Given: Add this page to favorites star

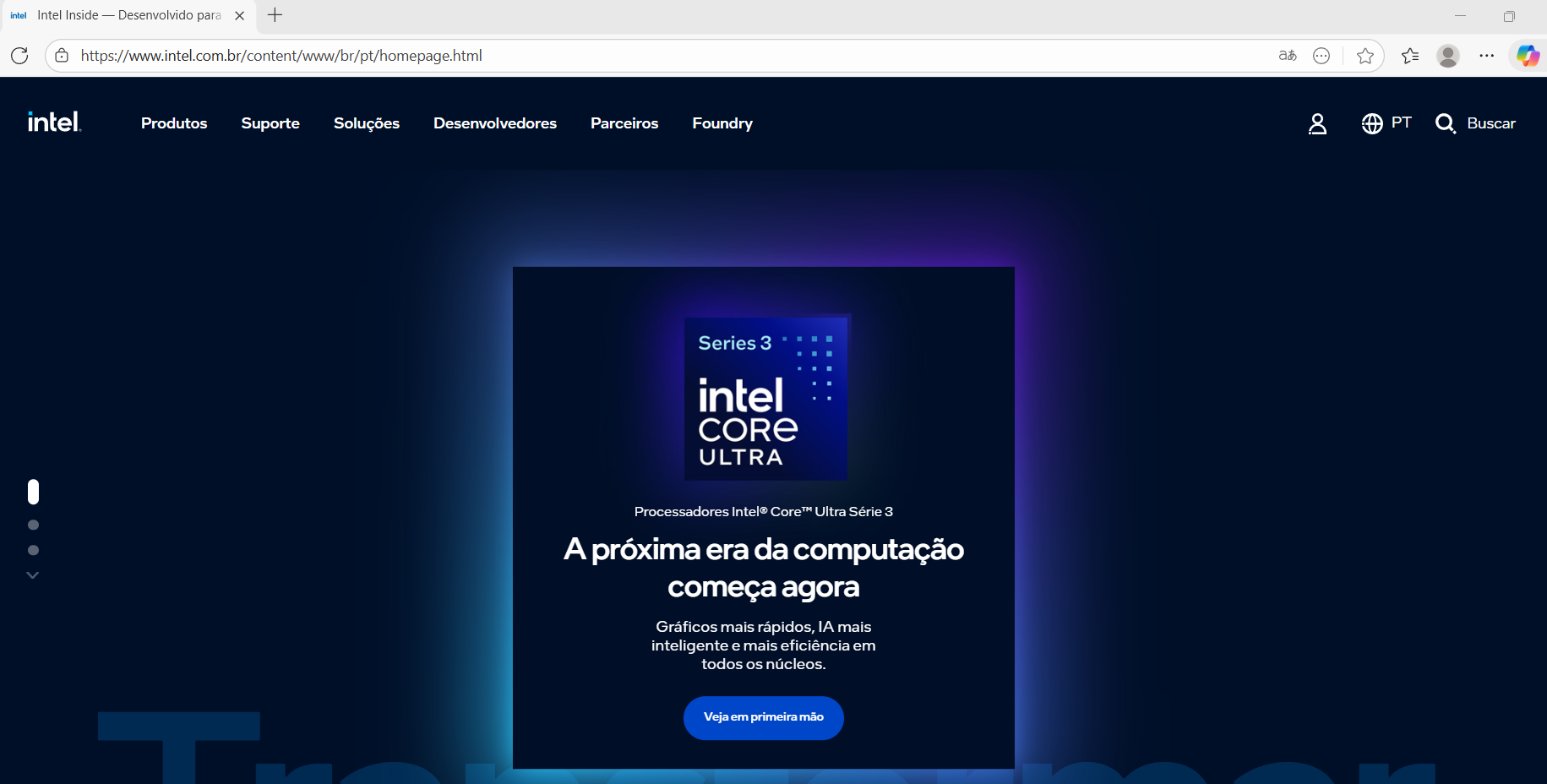Looking at the screenshot, I should (1365, 56).
